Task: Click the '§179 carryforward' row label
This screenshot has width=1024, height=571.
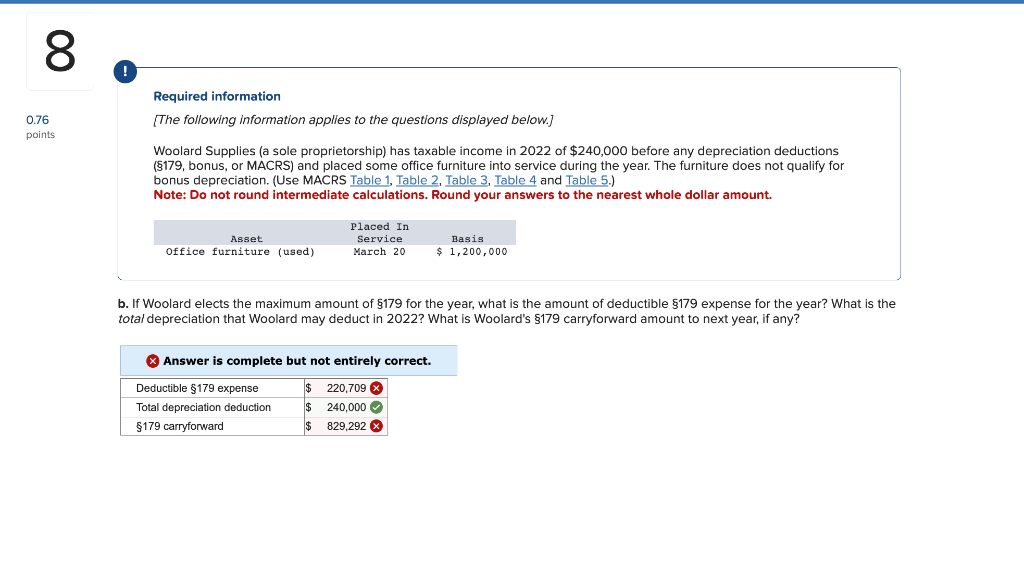Action: [180, 426]
